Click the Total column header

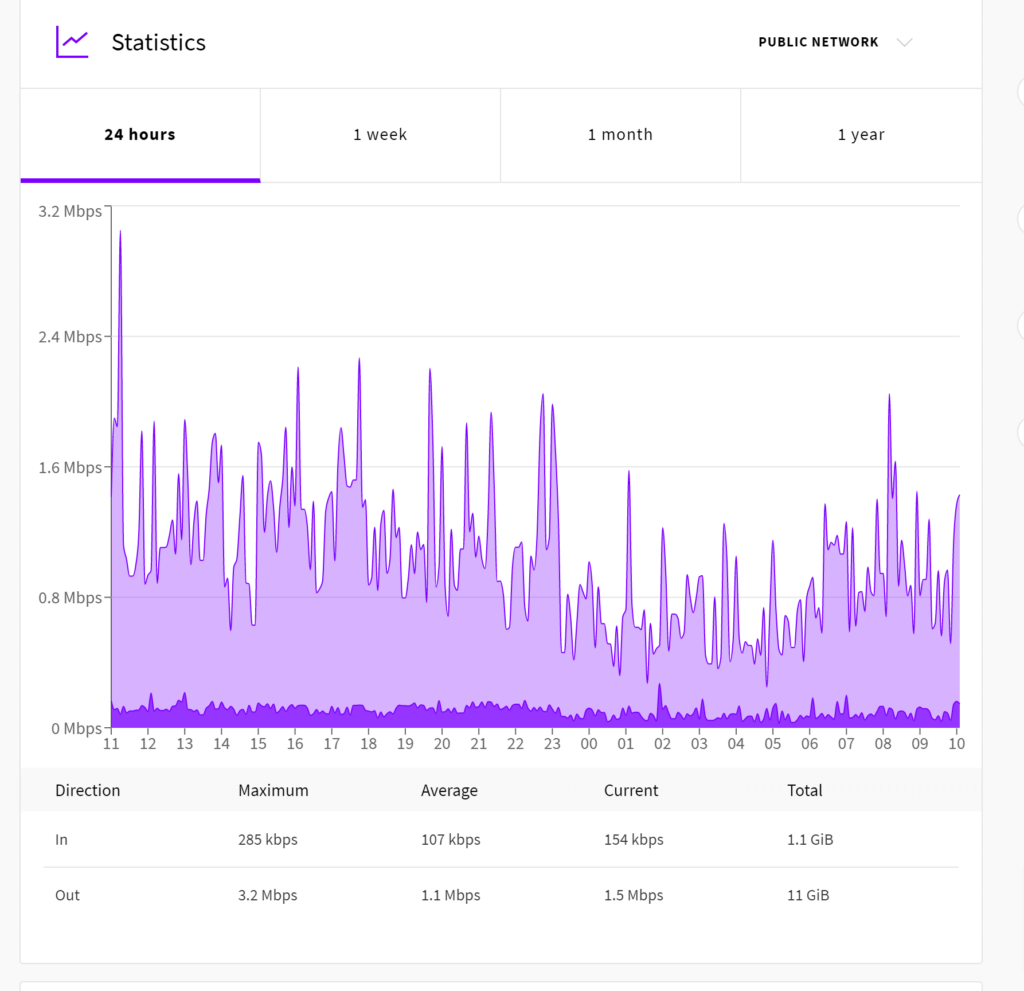pos(804,790)
